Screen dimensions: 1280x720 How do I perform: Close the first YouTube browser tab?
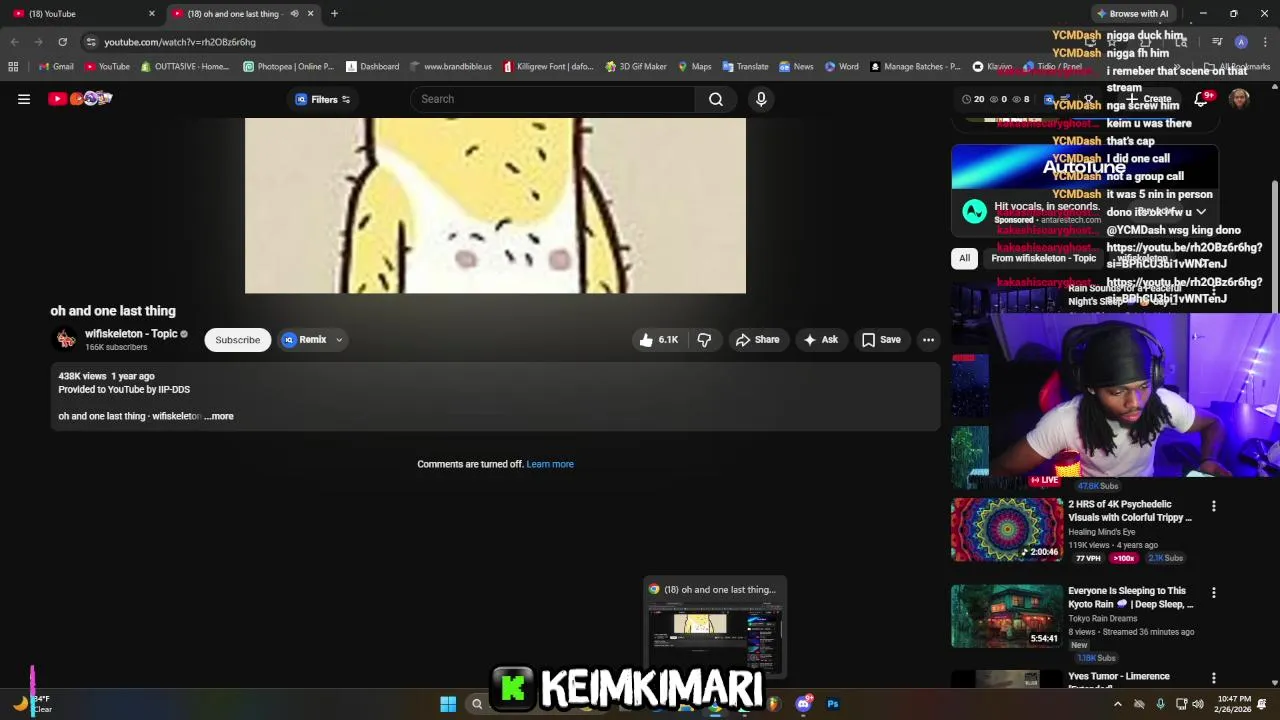(x=152, y=14)
